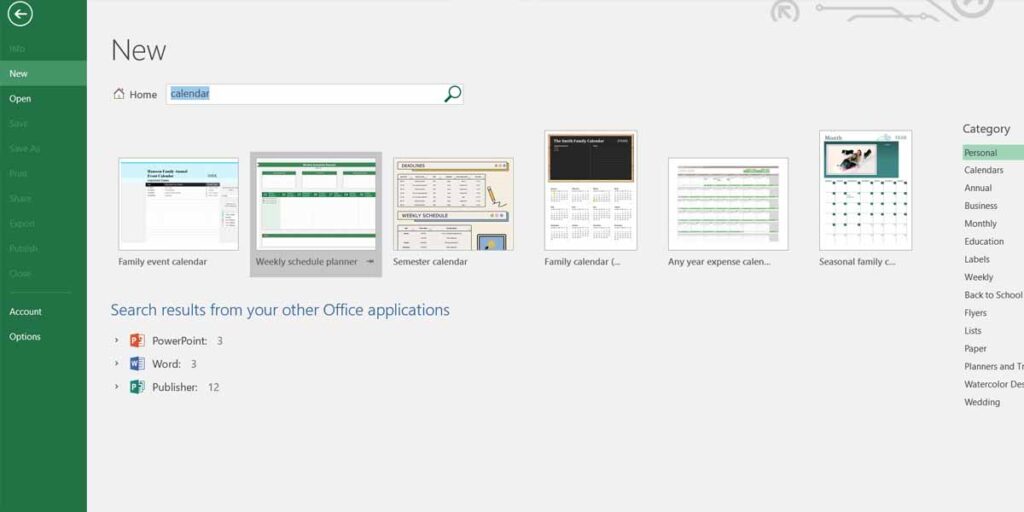1024x512 pixels.
Task: Click the Publisher app icon
Action: [x=137, y=387]
